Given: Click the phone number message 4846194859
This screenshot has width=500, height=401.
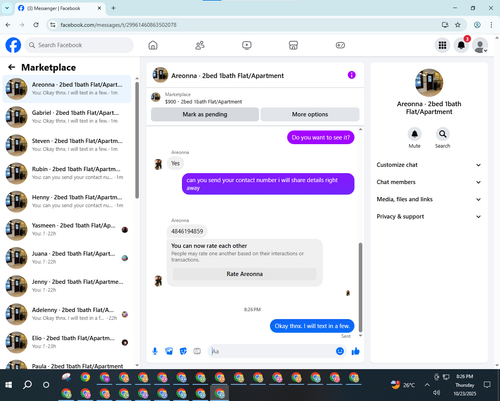Looking at the screenshot, I should pyautogui.click(x=187, y=231).
